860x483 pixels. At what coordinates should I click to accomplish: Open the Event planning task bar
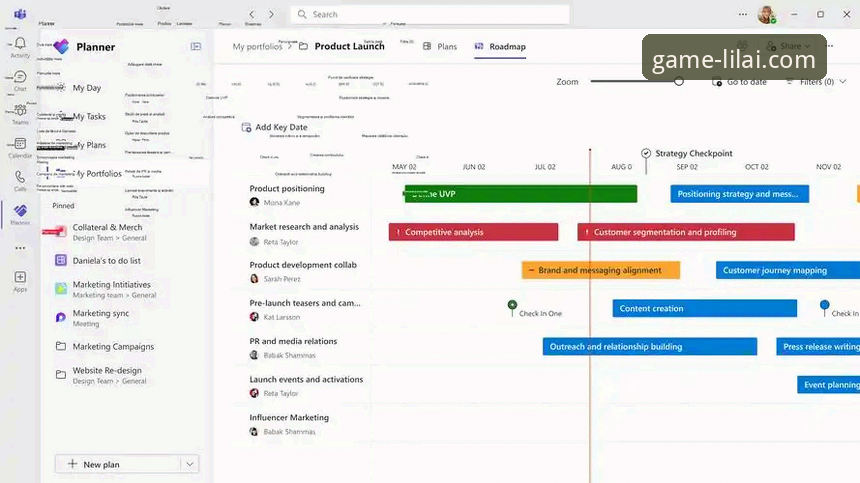coord(828,385)
